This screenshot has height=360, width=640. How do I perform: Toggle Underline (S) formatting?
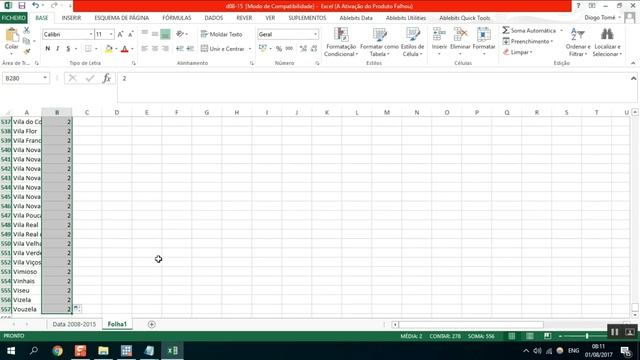coord(68,49)
